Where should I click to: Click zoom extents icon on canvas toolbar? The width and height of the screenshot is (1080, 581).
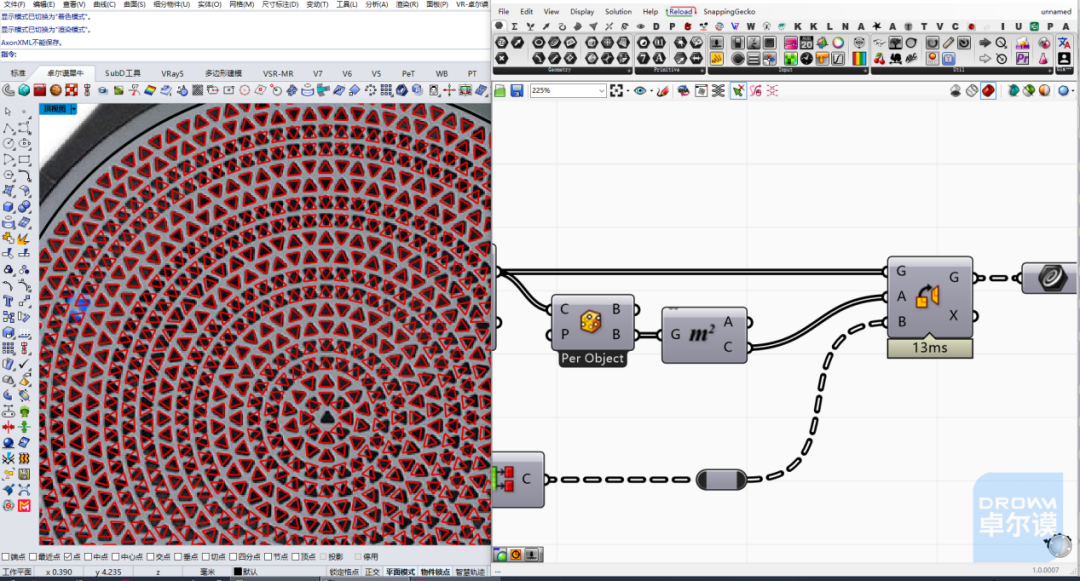616,90
